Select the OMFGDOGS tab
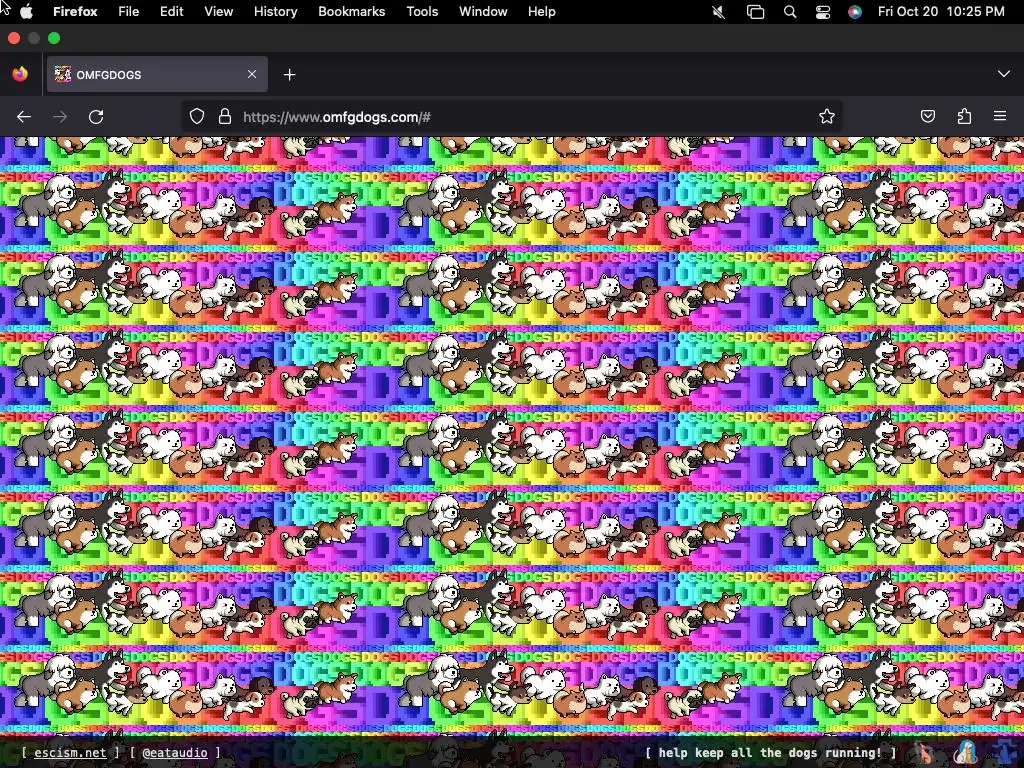 (x=157, y=74)
